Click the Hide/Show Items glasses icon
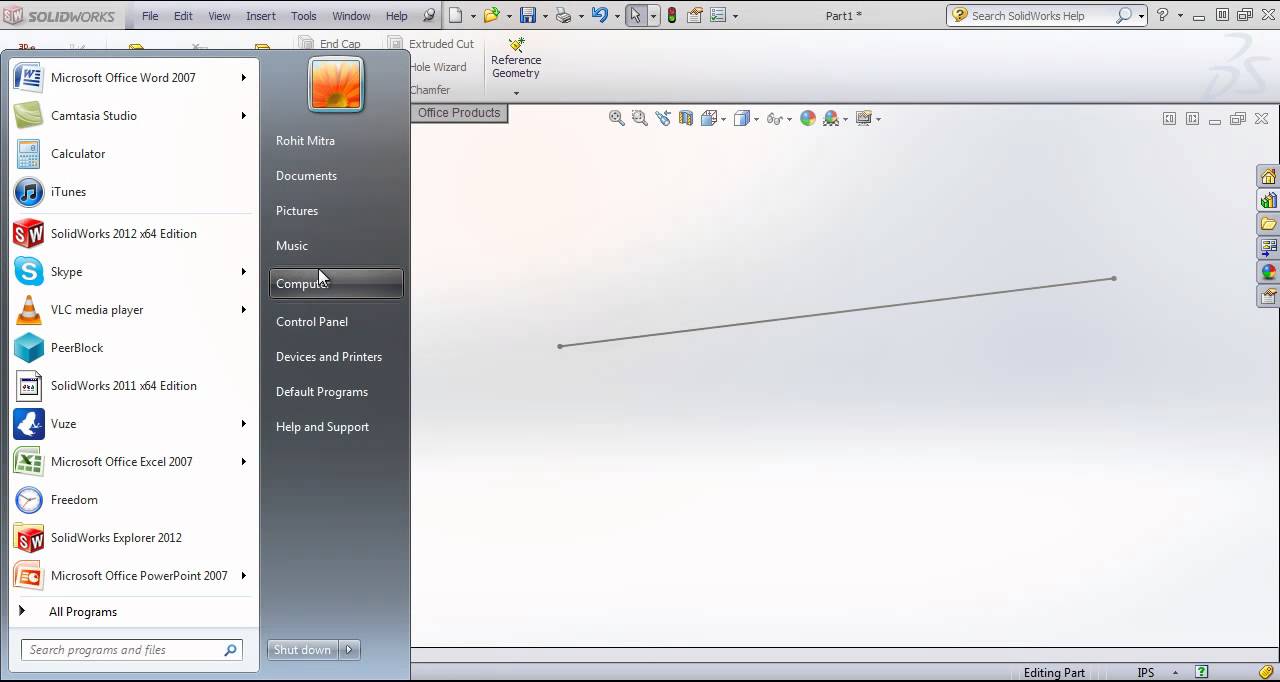This screenshot has height=682, width=1280. 774,118
